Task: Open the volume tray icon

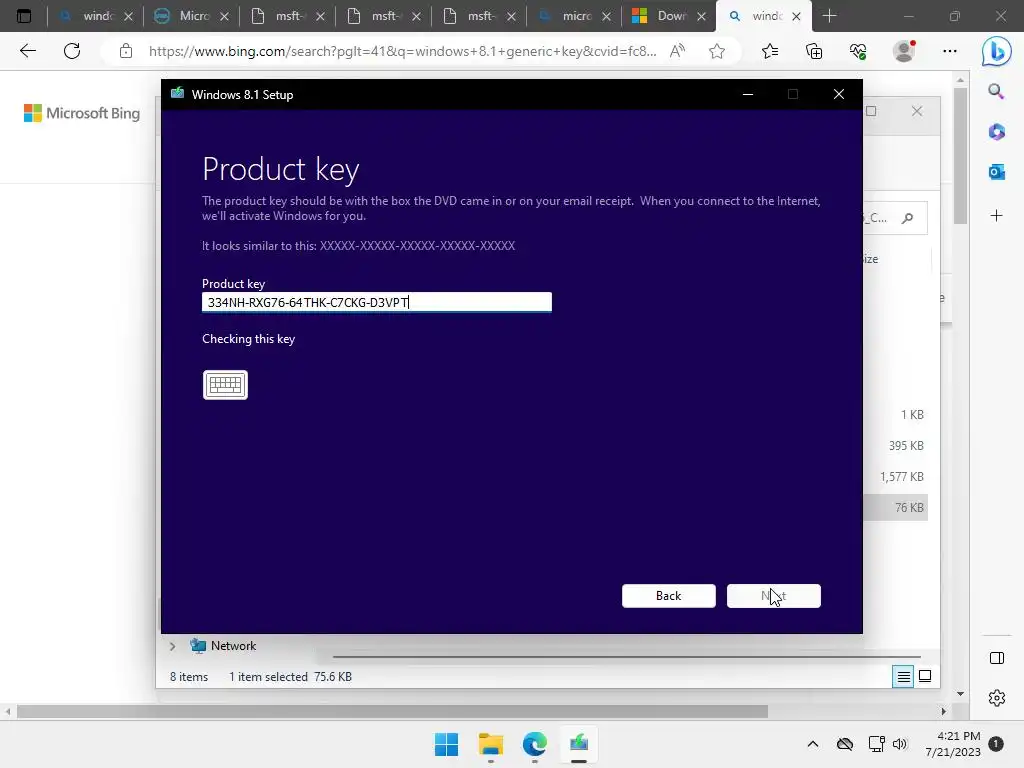Action: point(900,744)
